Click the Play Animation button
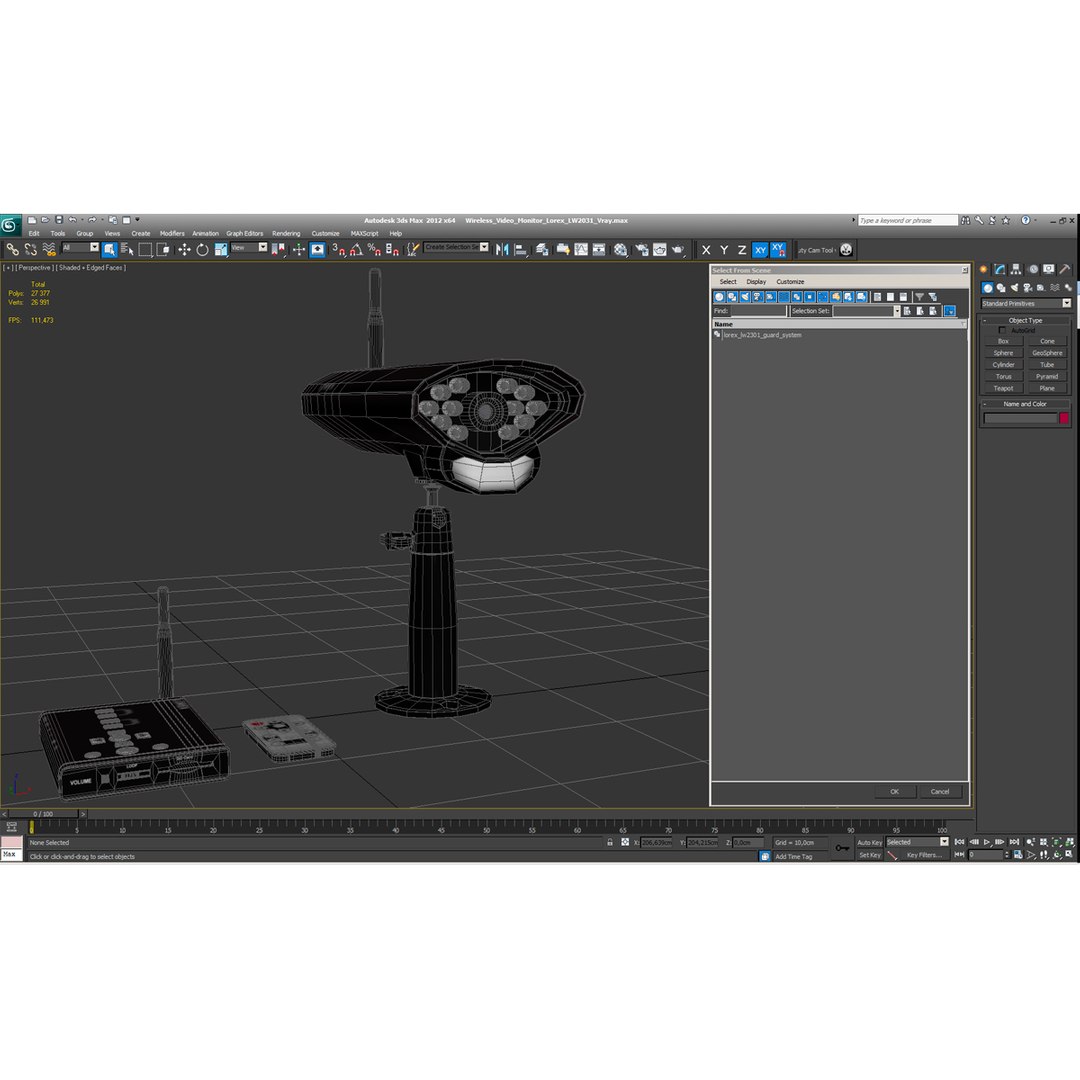Image resolution: width=1080 pixels, height=1080 pixels. click(x=986, y=842)
